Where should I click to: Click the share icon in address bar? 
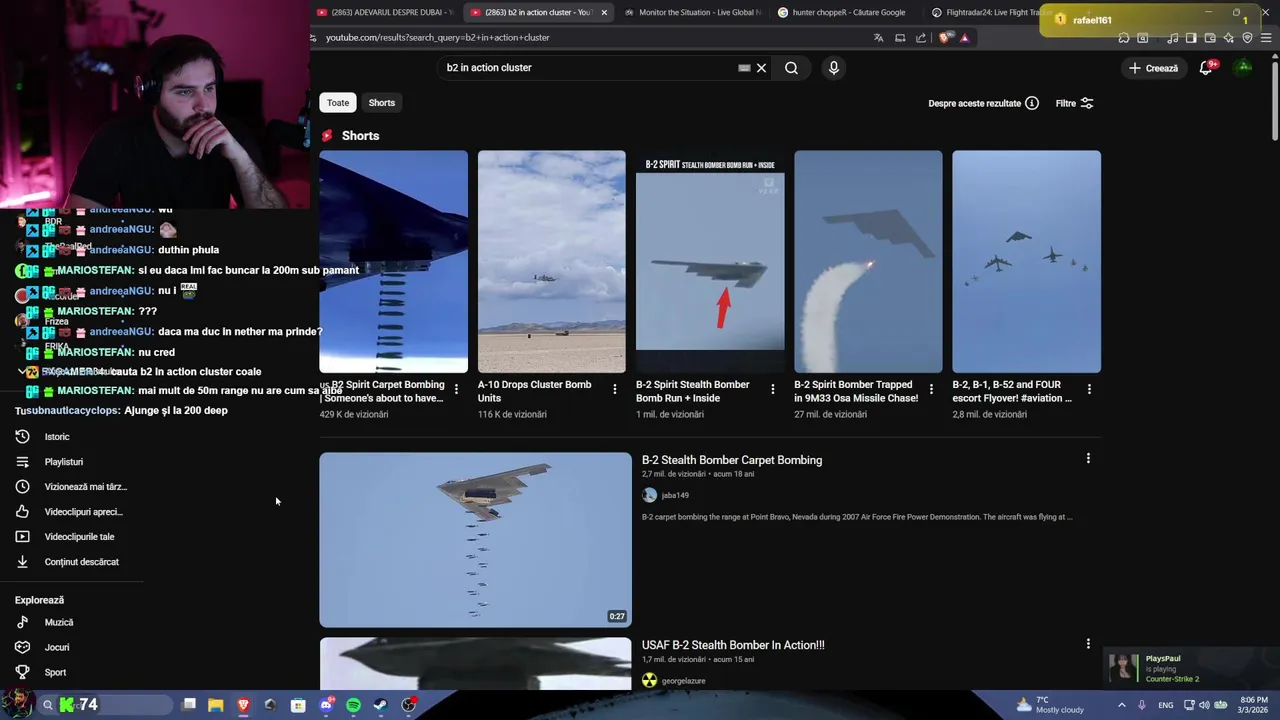(x=921, y=38)
